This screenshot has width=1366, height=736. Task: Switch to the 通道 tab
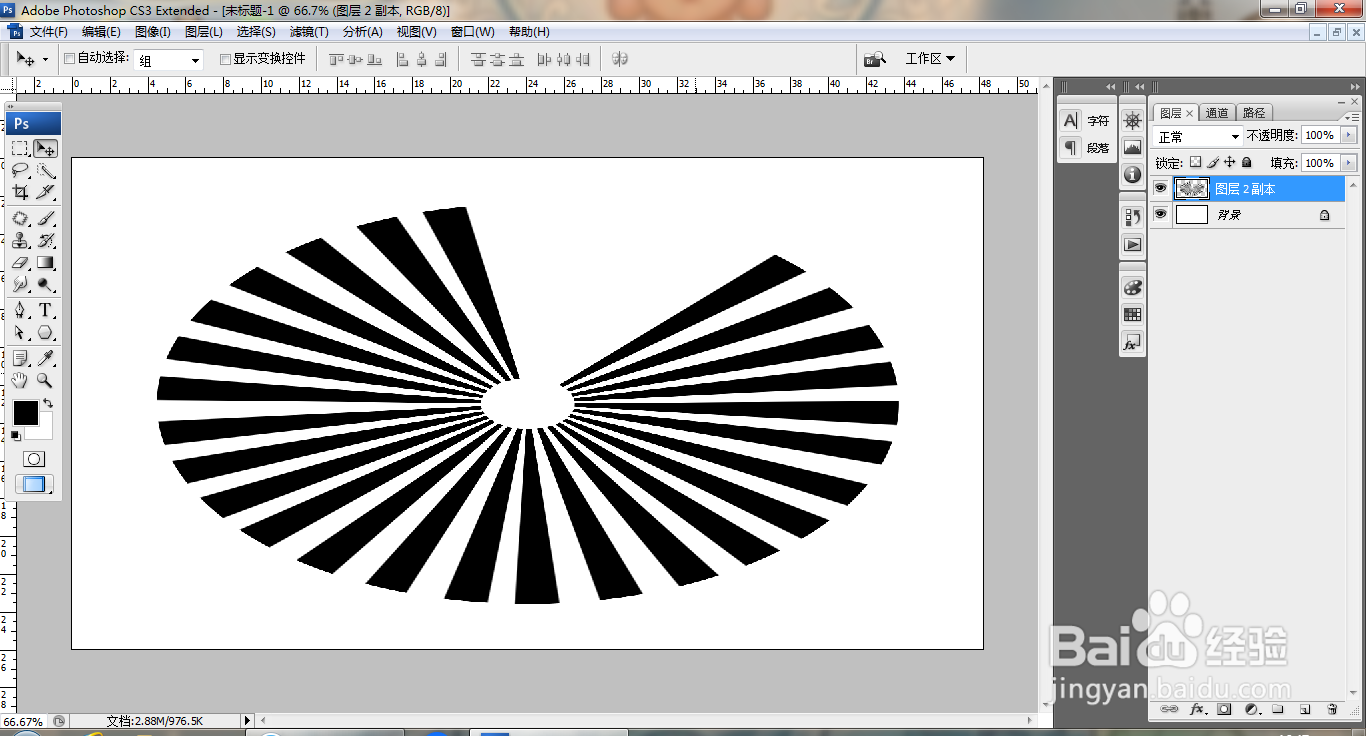1216,113
